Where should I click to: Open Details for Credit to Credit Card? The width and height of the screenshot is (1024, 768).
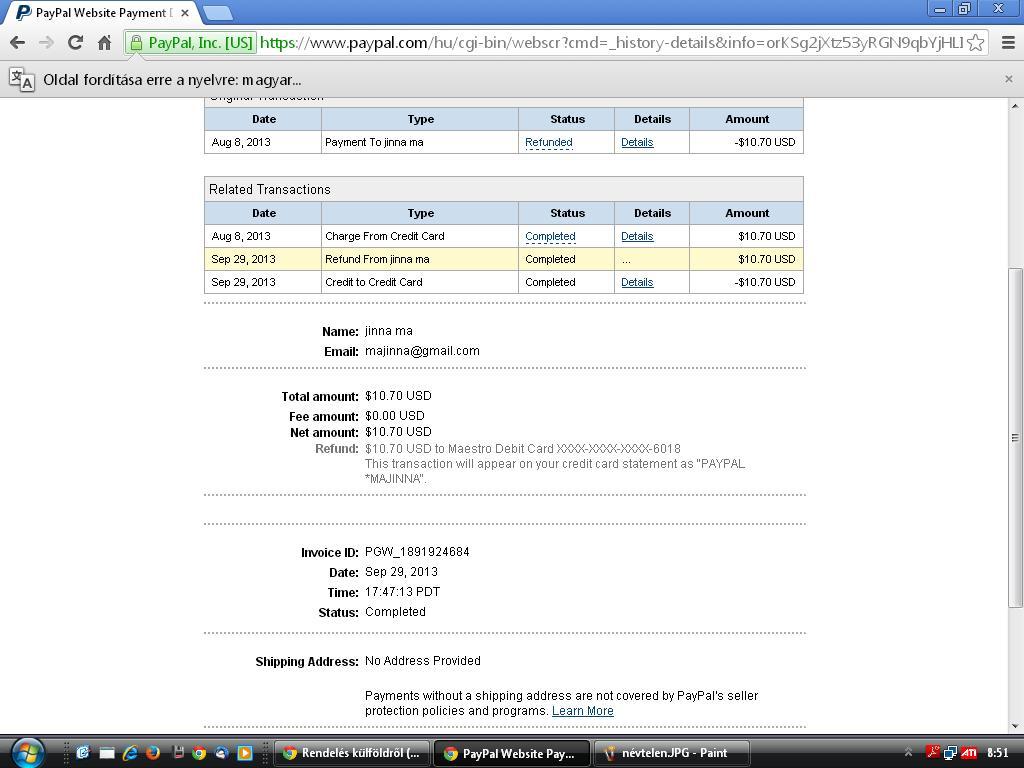(637, 282)
